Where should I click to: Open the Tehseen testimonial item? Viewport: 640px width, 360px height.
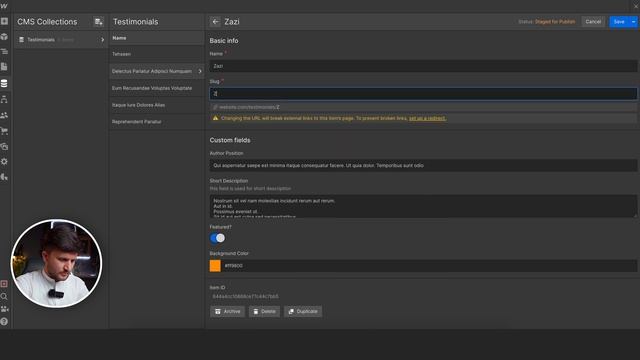point(157,54)
